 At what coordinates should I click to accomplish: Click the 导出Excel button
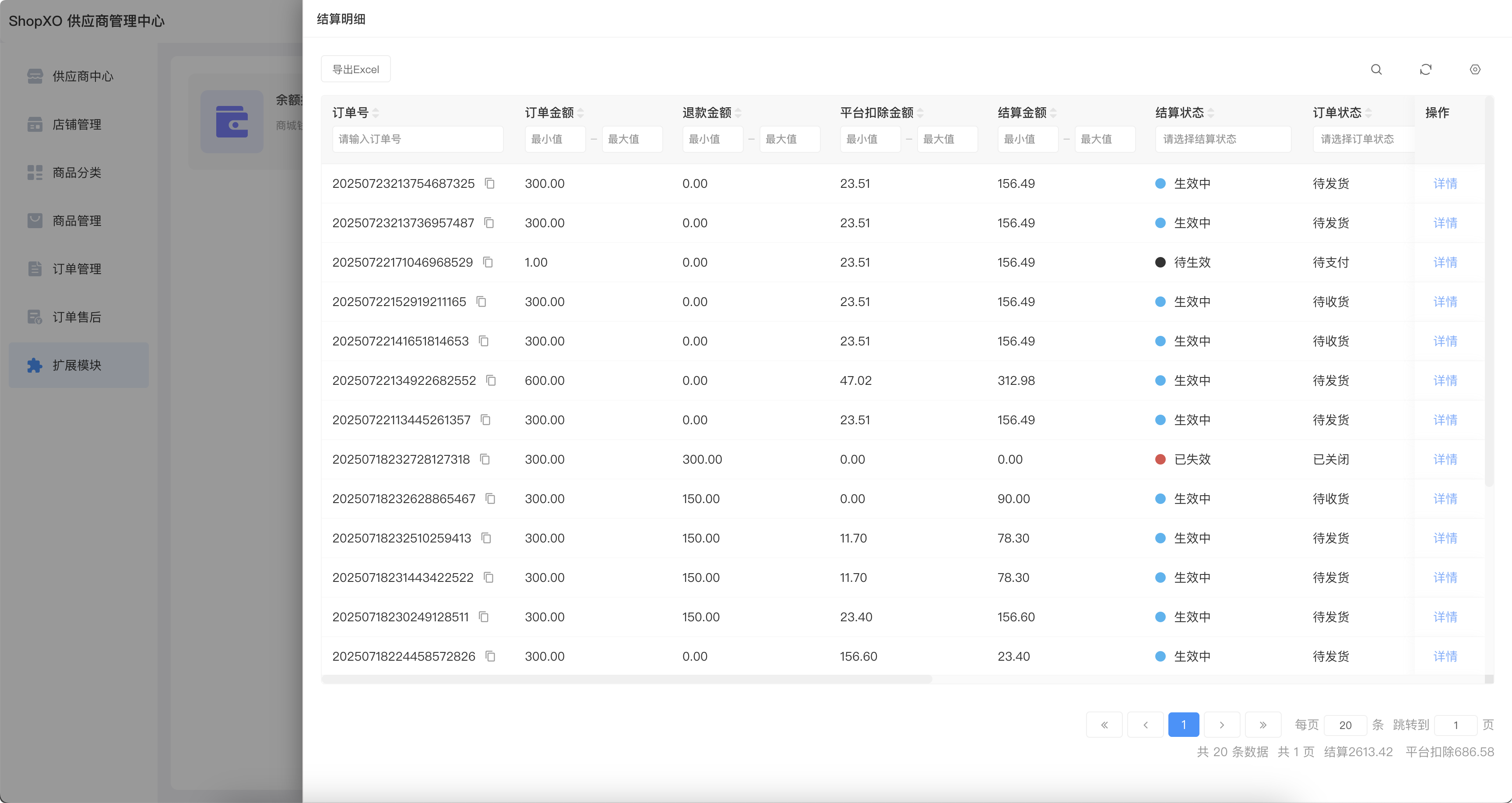tap(356, 69)
